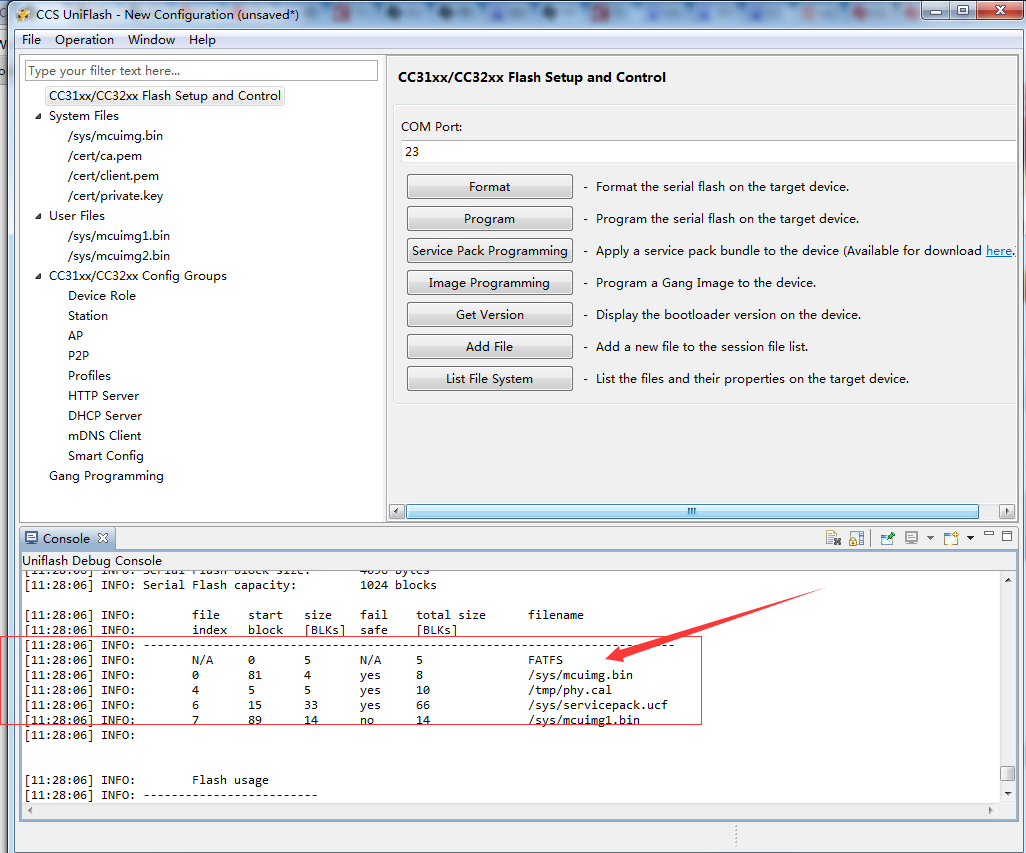
Task: Click the setup panel horizontal scrollbar thumb
Action: pos(692,511)
